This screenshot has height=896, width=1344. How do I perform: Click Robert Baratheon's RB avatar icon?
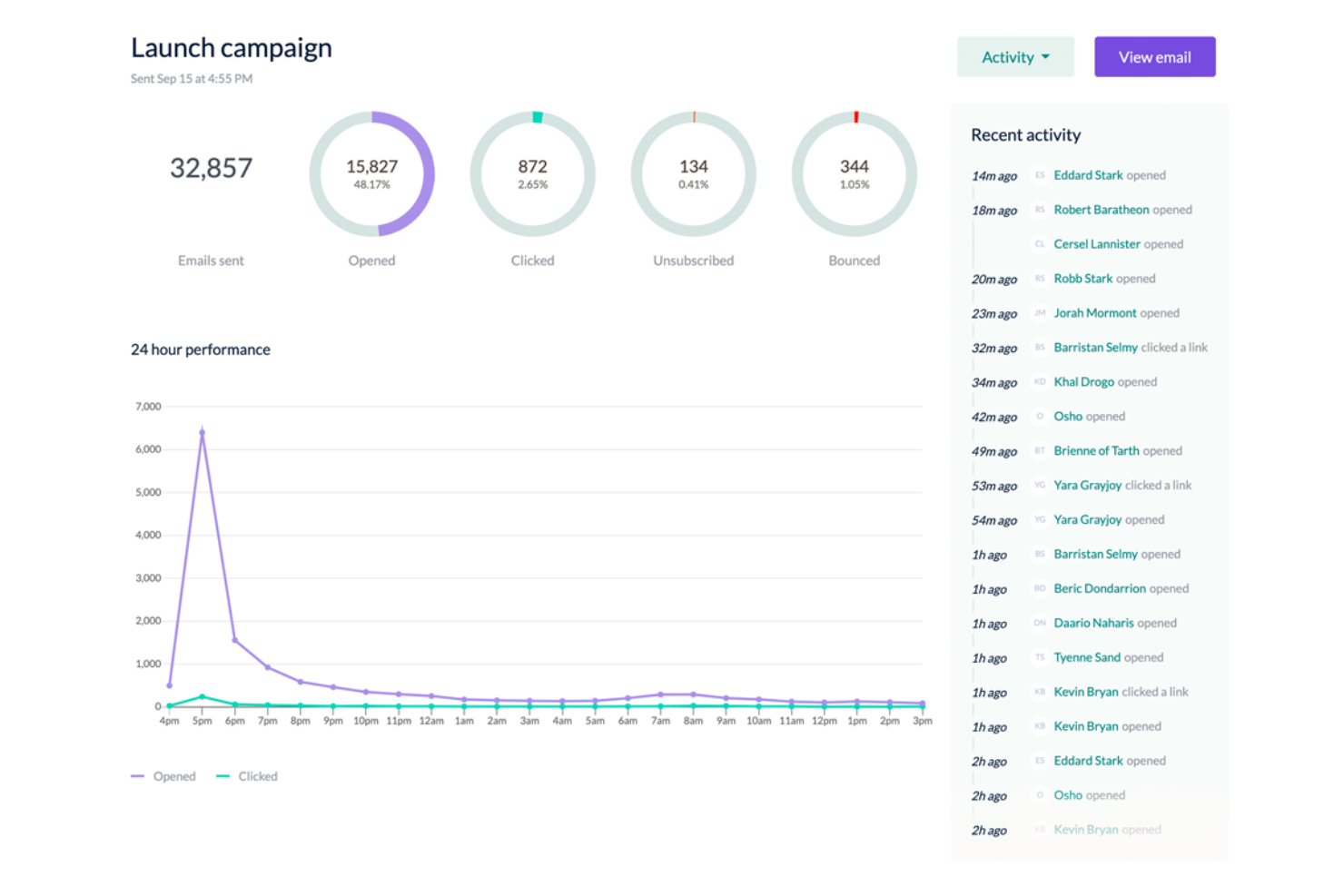[x=1039, y=210]
